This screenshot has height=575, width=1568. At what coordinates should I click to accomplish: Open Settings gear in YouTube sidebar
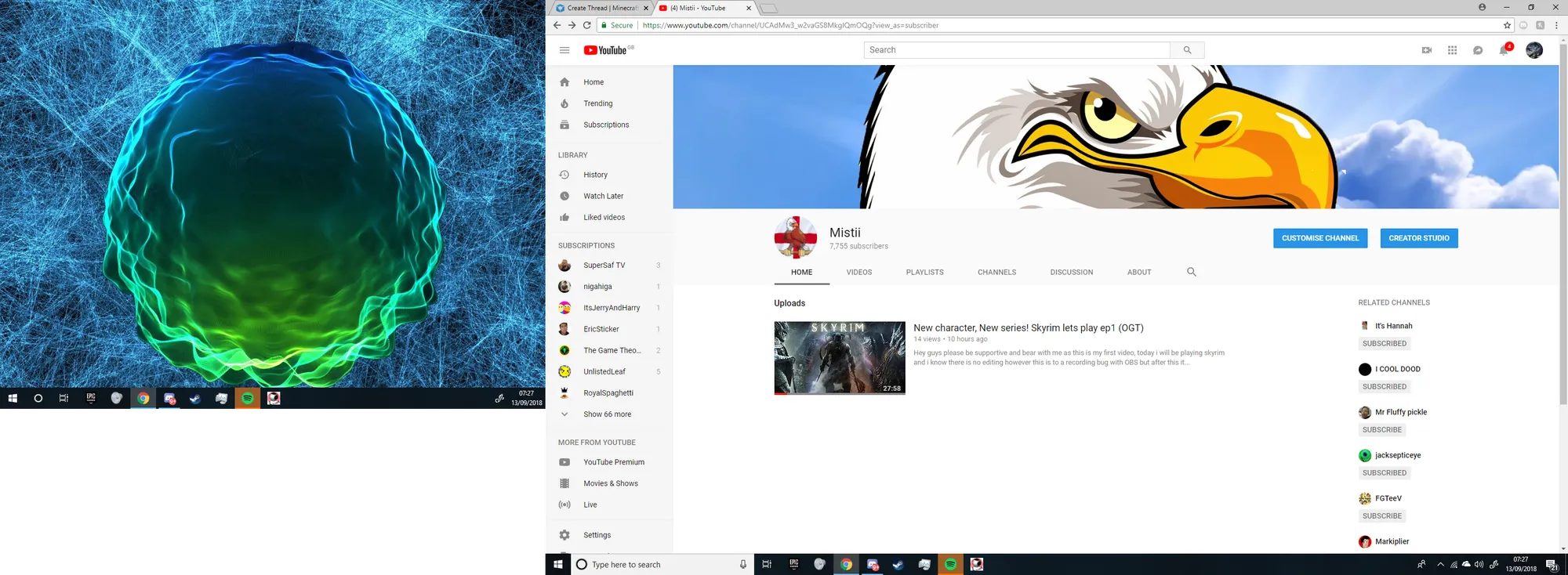pyautogui.click(x=596, y=535)
